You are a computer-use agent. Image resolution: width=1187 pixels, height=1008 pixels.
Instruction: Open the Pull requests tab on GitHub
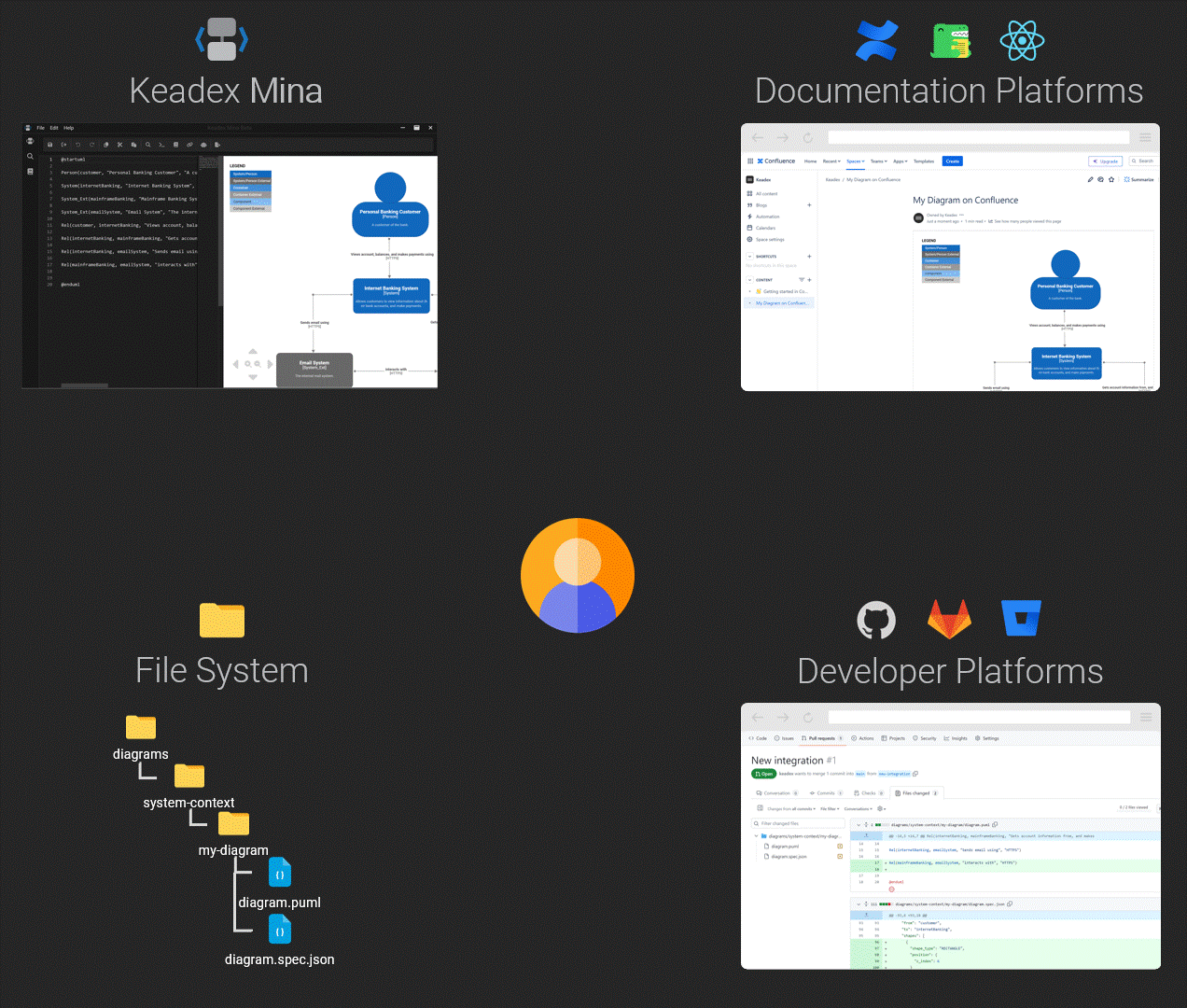pyautogui.click(x=822, y=738)
